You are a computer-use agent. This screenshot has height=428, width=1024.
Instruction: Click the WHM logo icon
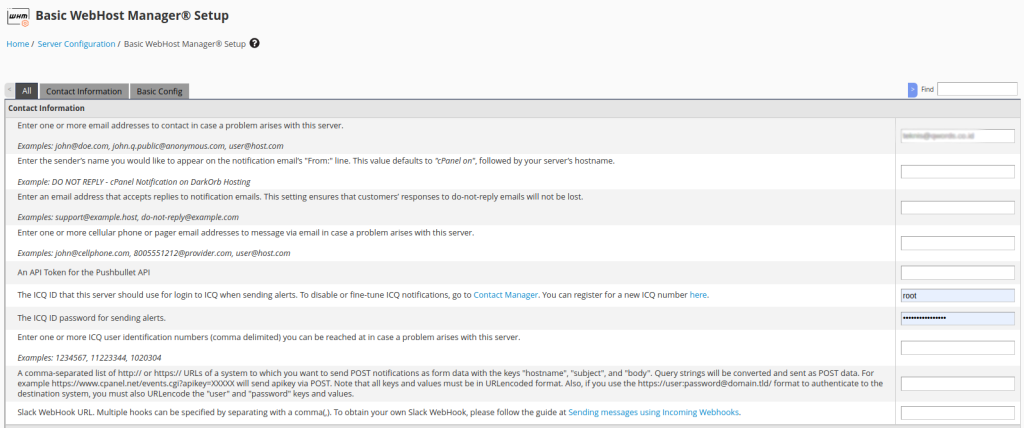(x=17, y=17)
